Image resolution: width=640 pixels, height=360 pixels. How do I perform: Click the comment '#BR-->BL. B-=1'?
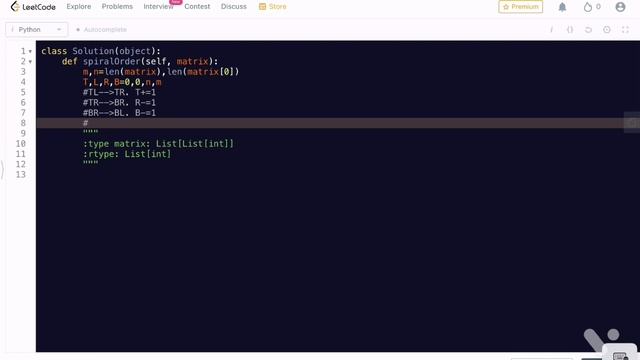click(x=119, y=113)
